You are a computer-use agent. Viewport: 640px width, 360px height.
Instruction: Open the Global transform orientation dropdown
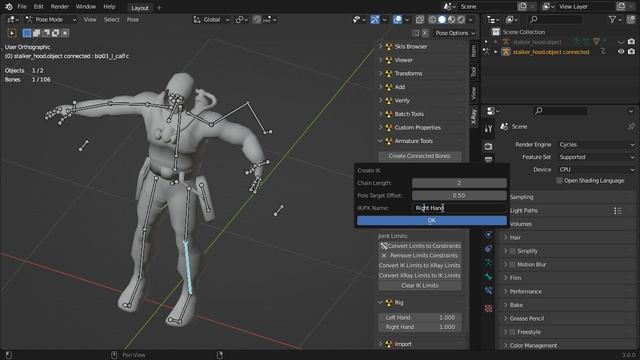[211, 20]
